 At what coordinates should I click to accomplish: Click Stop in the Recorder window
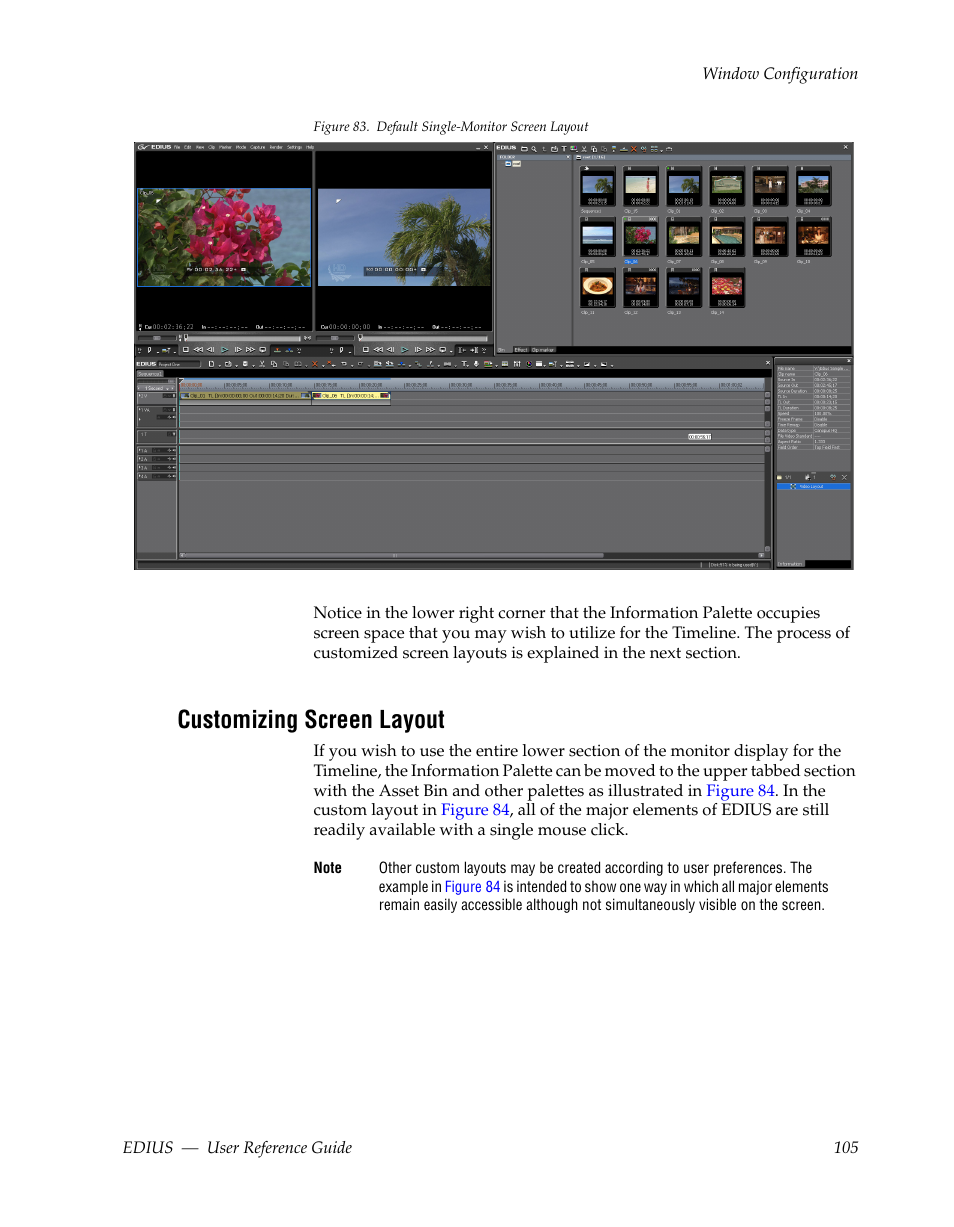366,350
